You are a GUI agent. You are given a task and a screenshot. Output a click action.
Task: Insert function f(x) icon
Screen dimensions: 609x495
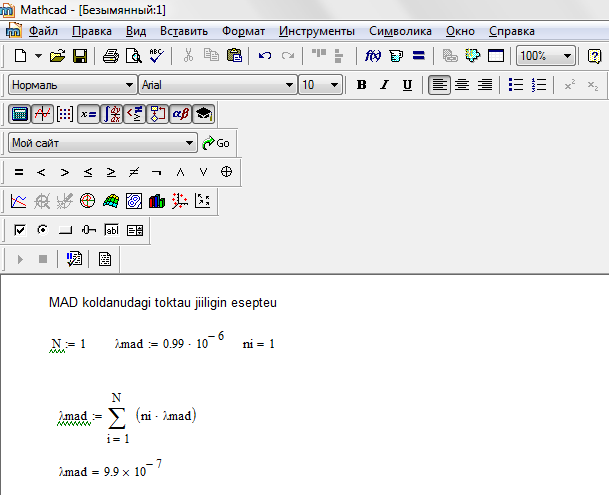point(373,56)
